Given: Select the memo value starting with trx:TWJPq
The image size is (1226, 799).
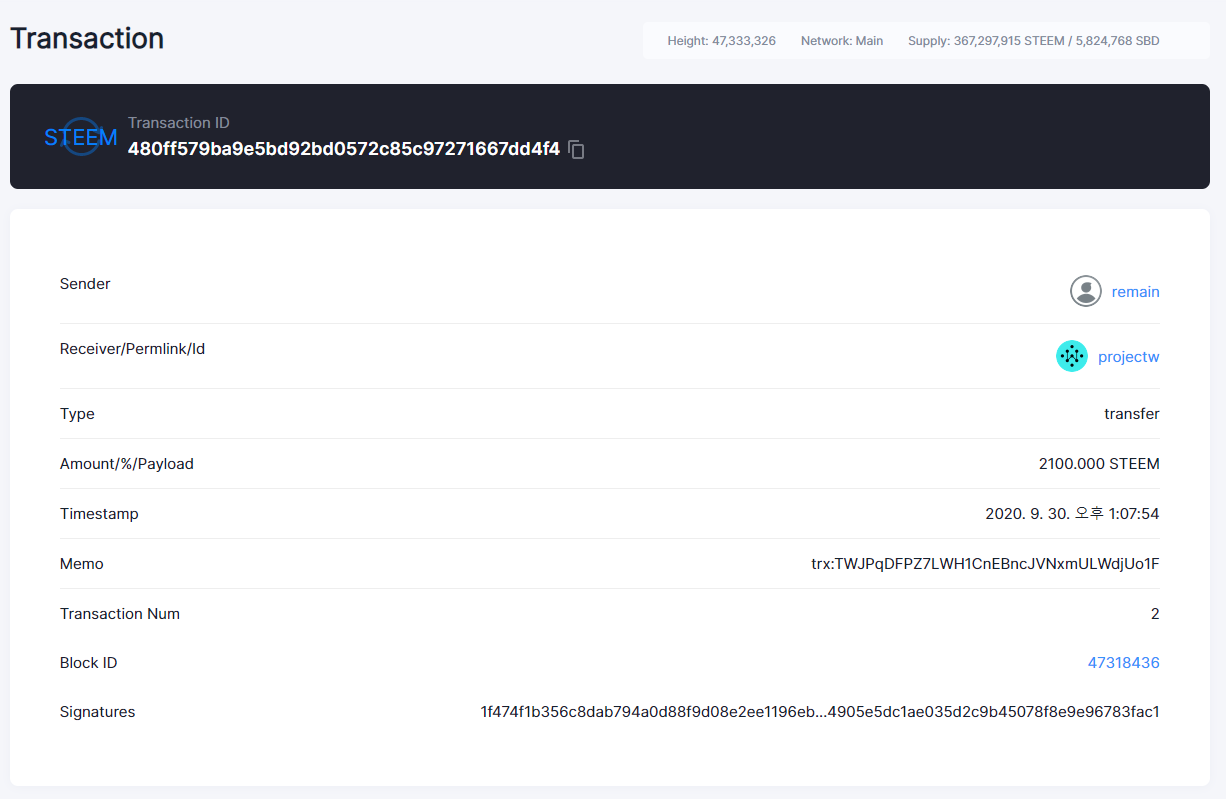Looking at the screenshot, I should click(x=985, y=564).
